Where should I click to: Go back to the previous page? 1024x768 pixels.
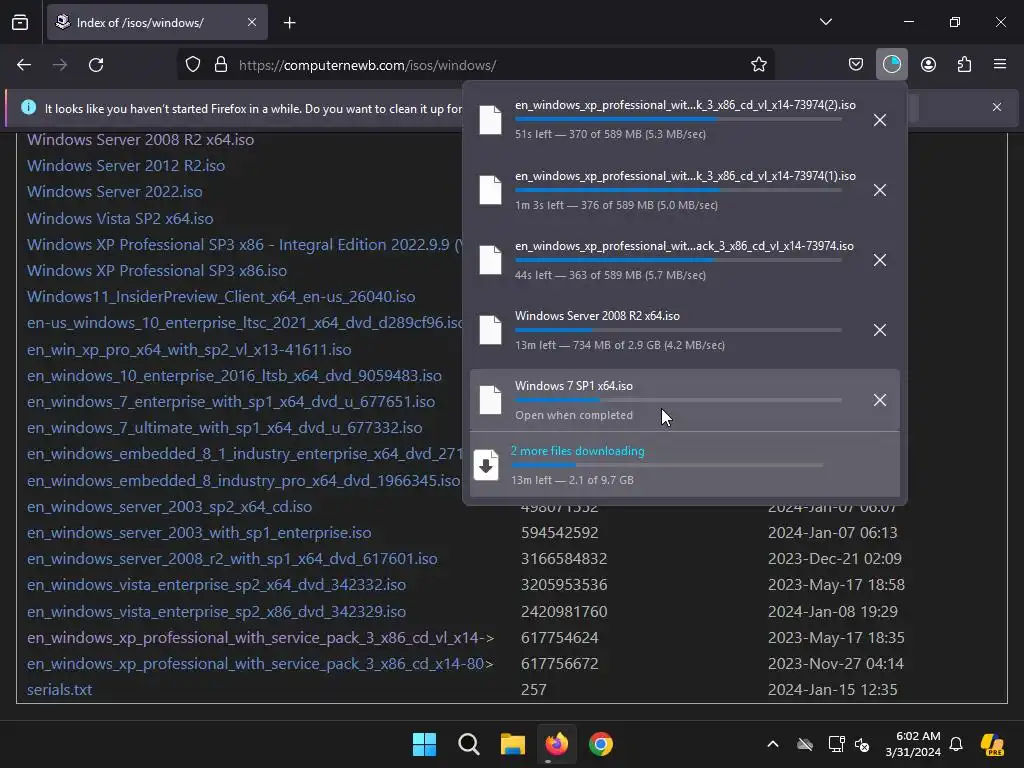(24, 65)
